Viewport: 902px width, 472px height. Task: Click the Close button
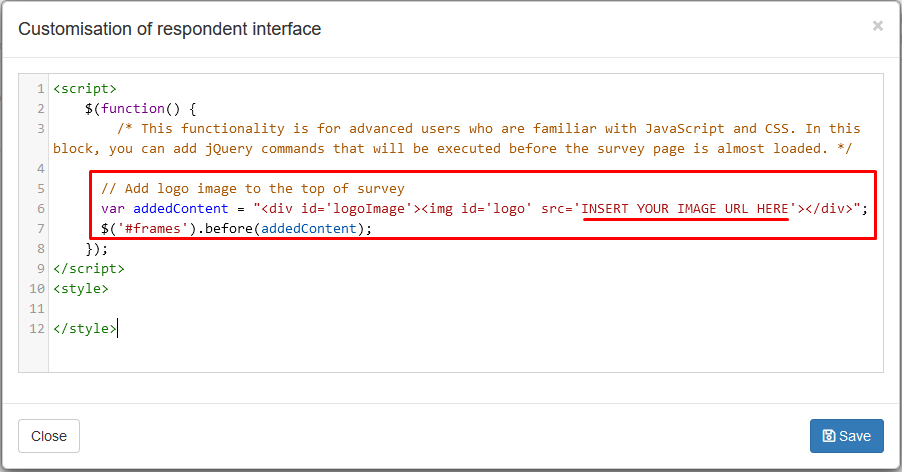pos(49,436)
